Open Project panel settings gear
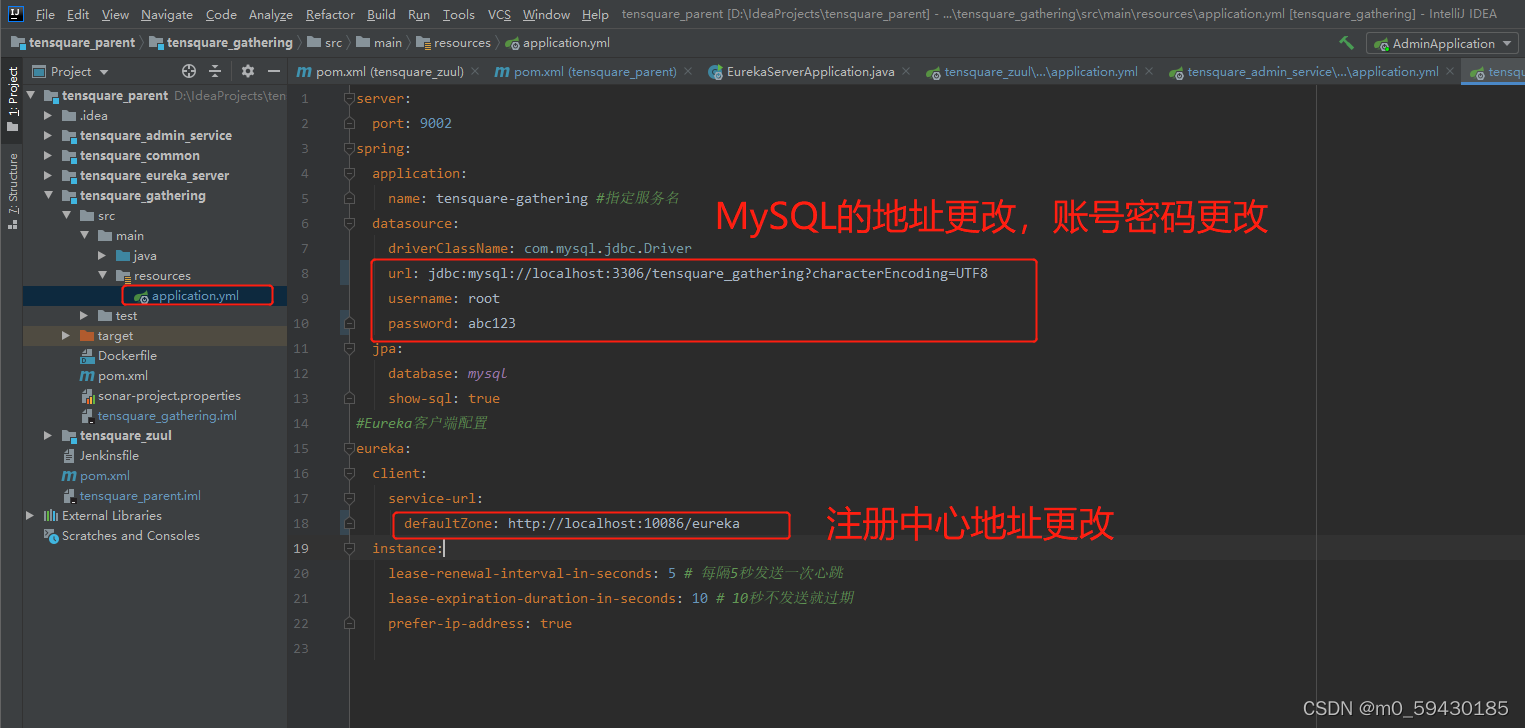Viewport: 1525px width, 728px height. 248,71
